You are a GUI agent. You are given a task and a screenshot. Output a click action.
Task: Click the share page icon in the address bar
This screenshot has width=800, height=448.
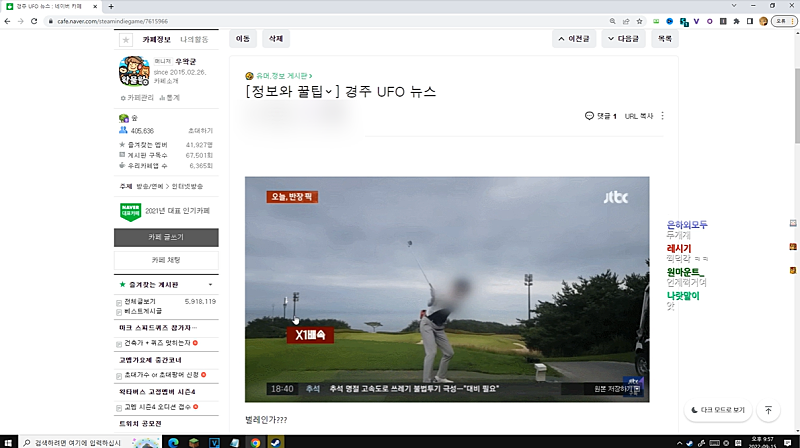[626, 21]
